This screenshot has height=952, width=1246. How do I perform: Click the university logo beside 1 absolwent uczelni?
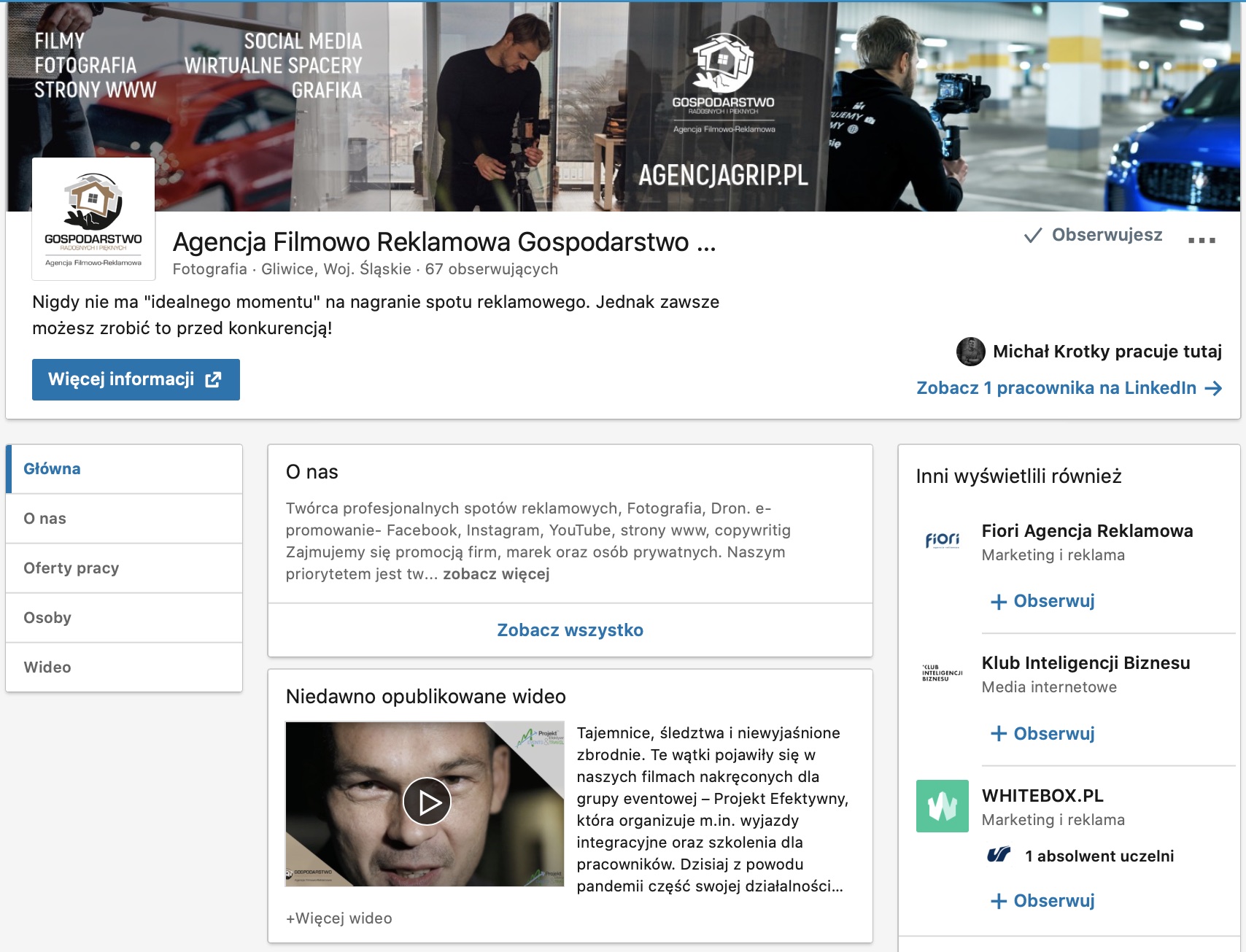point(999,855)
